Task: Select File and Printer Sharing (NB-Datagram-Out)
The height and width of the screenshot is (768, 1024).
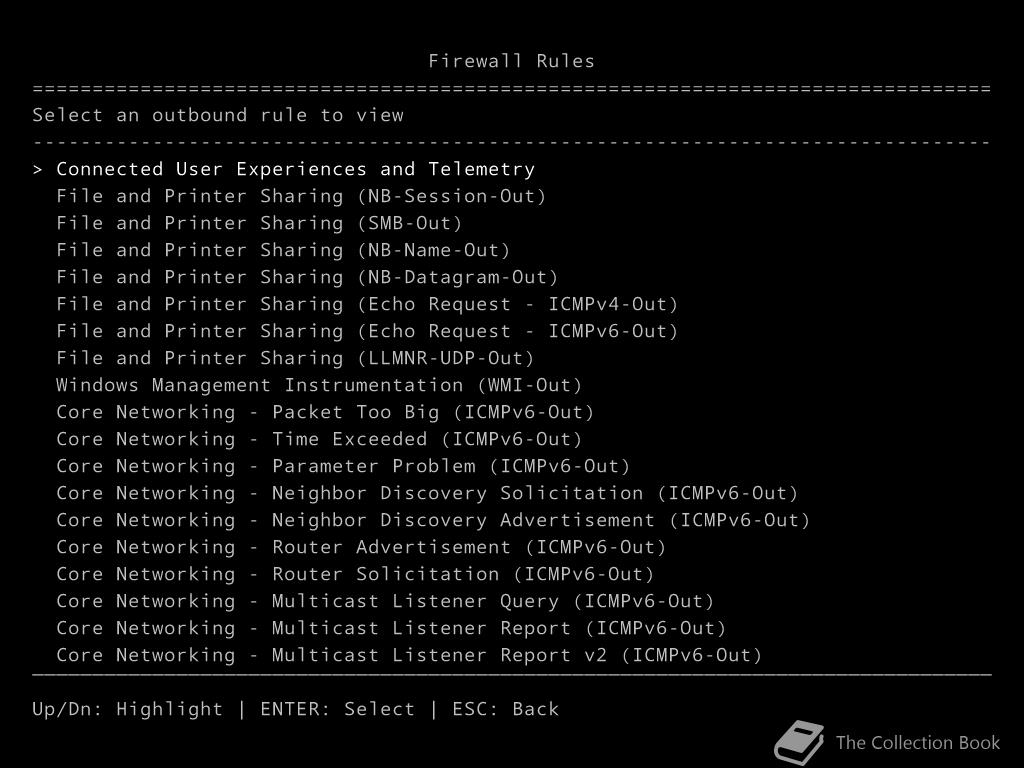Action: click(x=307, y=277)
